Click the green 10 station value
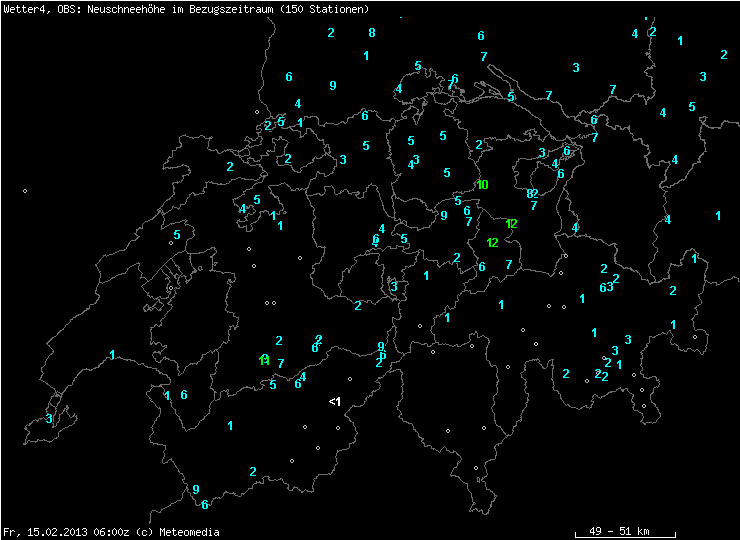This screenshot has height=540, width=740. (x=482, y=185)
